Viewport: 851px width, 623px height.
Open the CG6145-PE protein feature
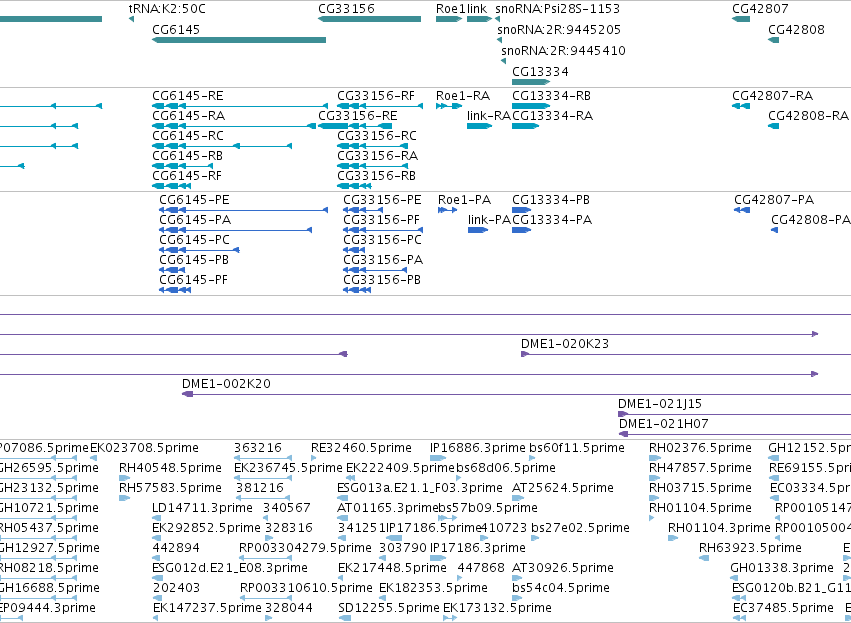(244, 210)
